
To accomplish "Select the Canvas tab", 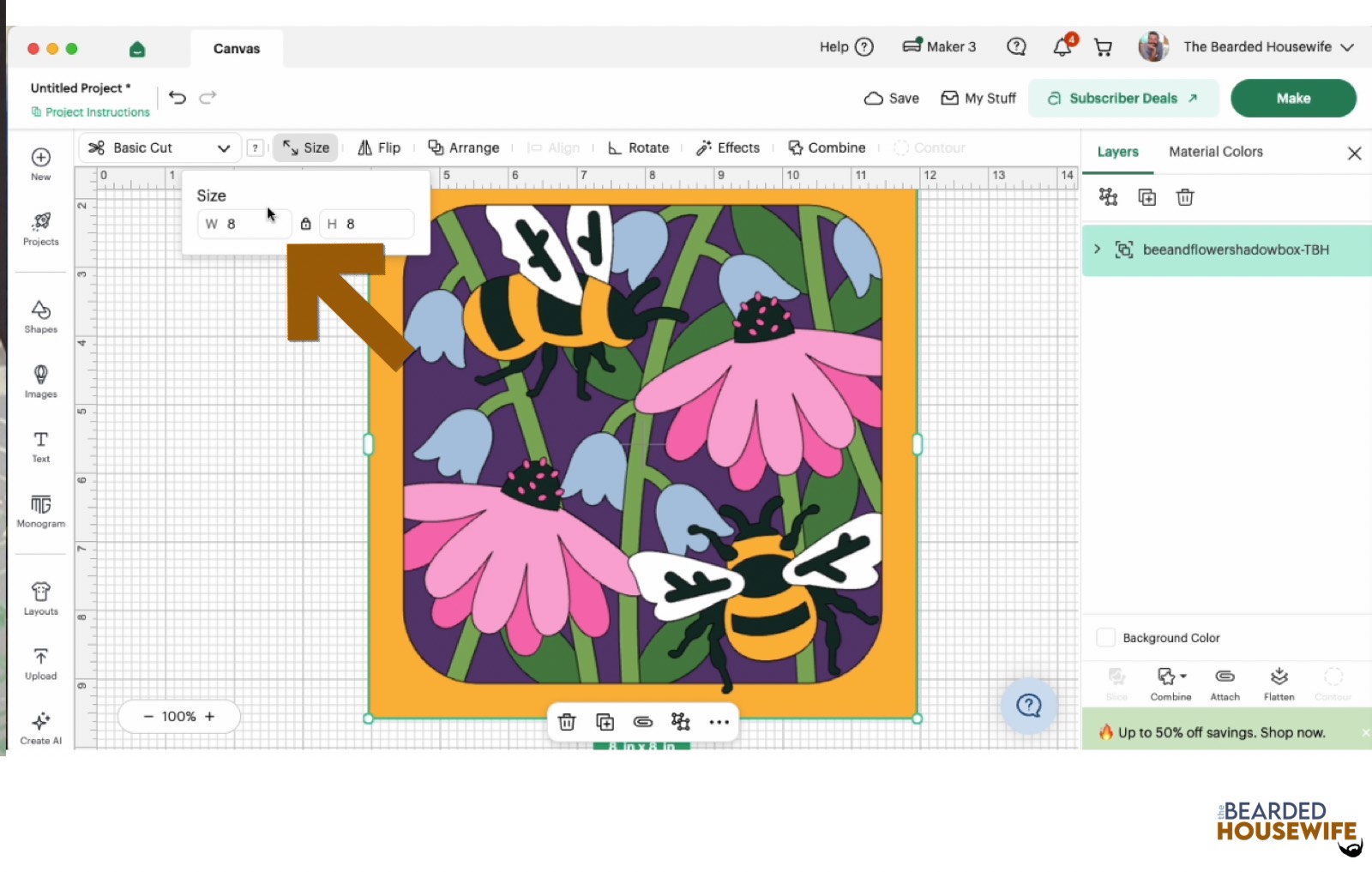I will [x=237, y=49].
